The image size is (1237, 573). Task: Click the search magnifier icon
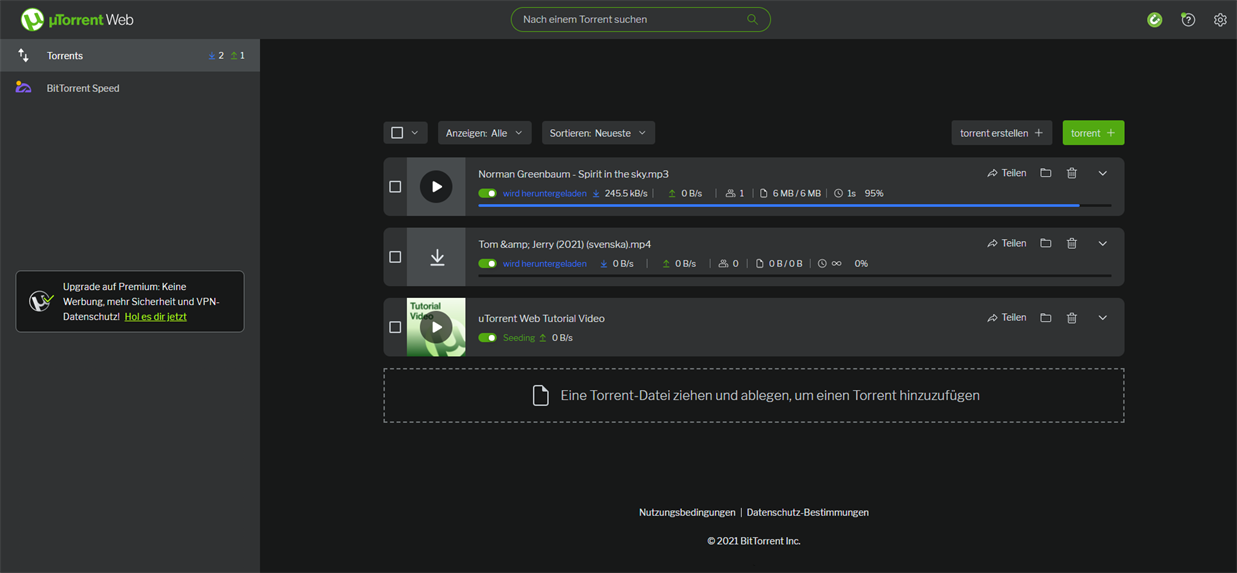(x=752, y=19)
